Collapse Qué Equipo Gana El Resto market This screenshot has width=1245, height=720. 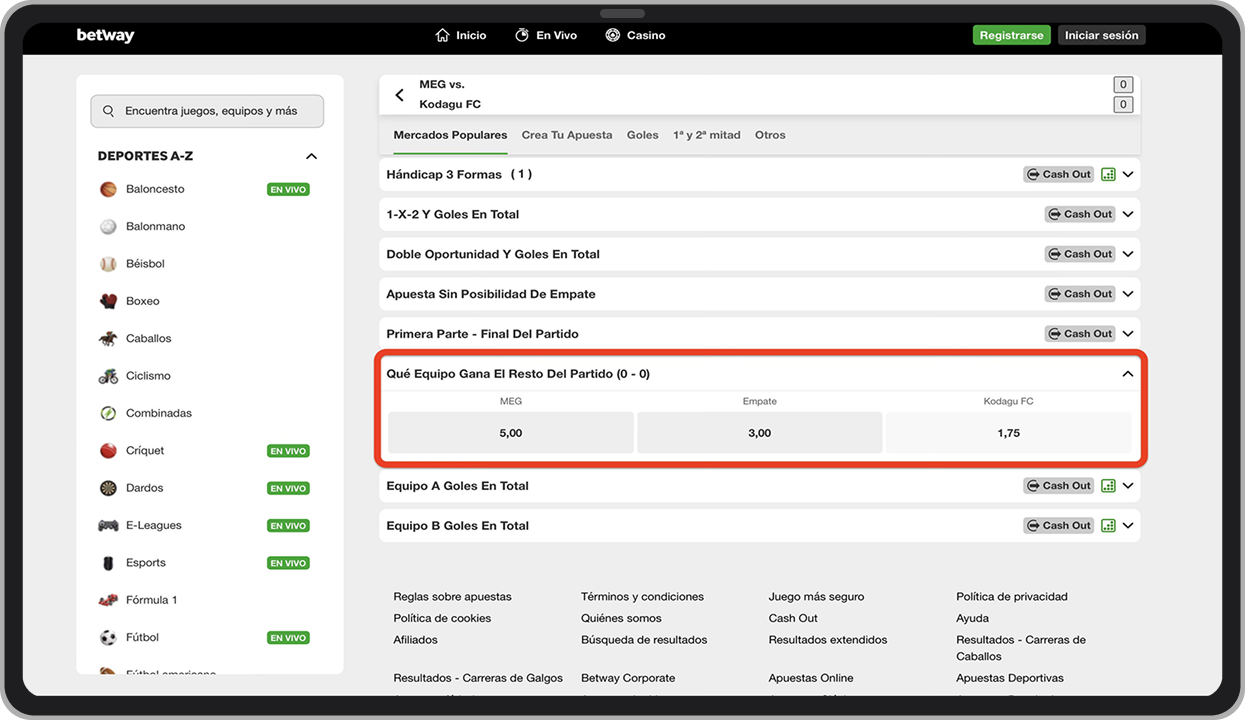pyautogui.click(x=1128, y=374)
